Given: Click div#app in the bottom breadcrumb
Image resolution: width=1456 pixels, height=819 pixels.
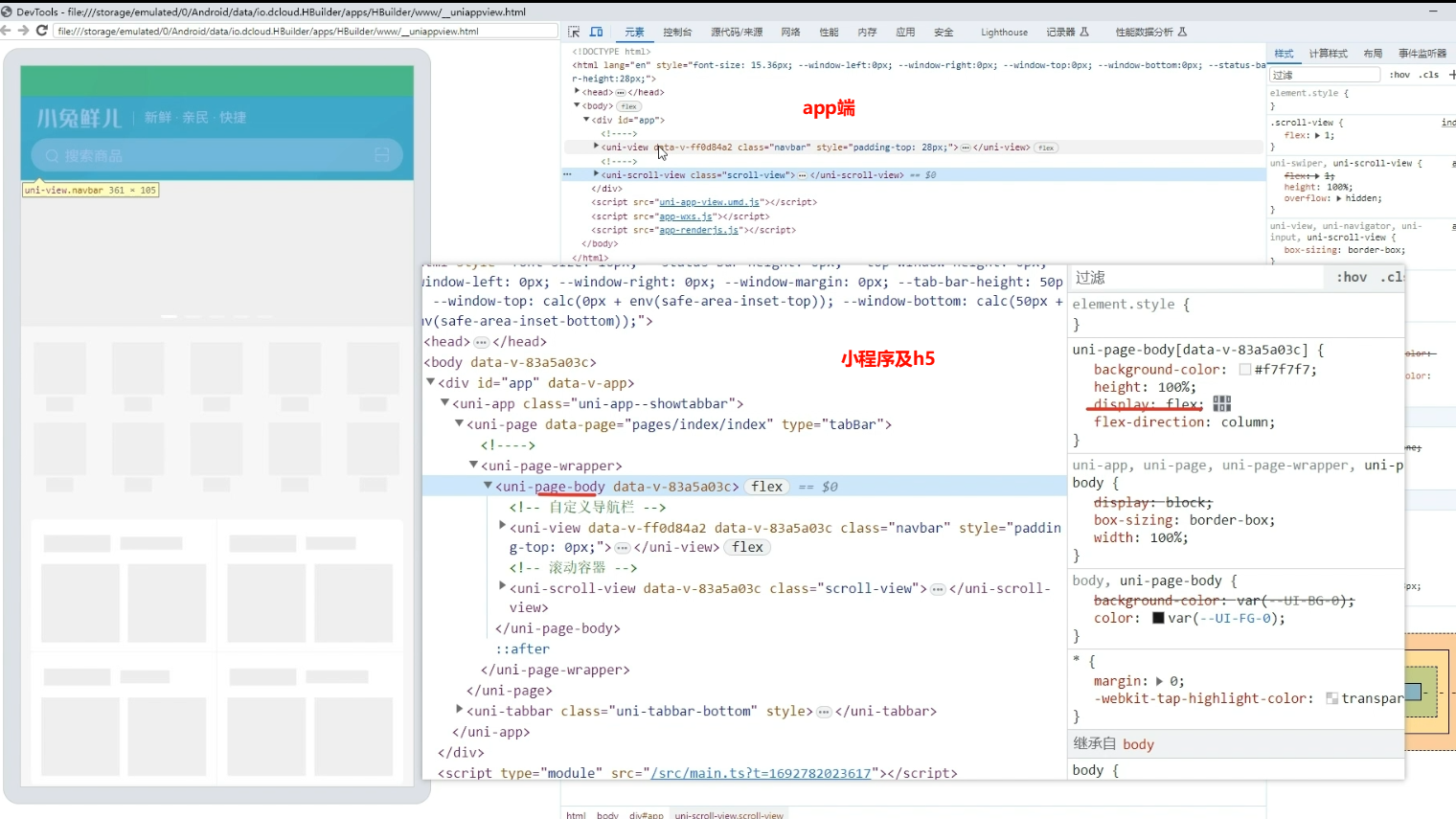Looking at the screenshot, I should 646,815.
